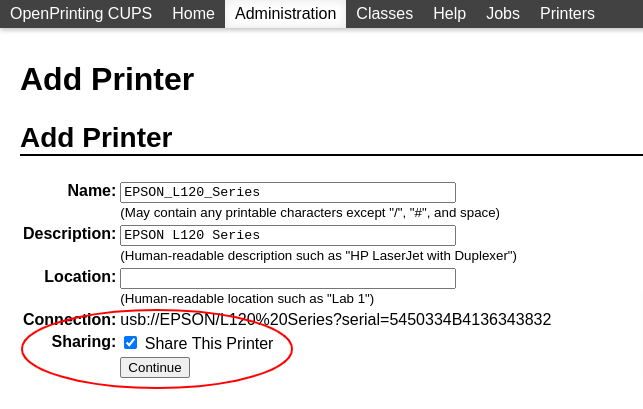
Task: Click the large Add Printer page title
Action: (107, 79)
